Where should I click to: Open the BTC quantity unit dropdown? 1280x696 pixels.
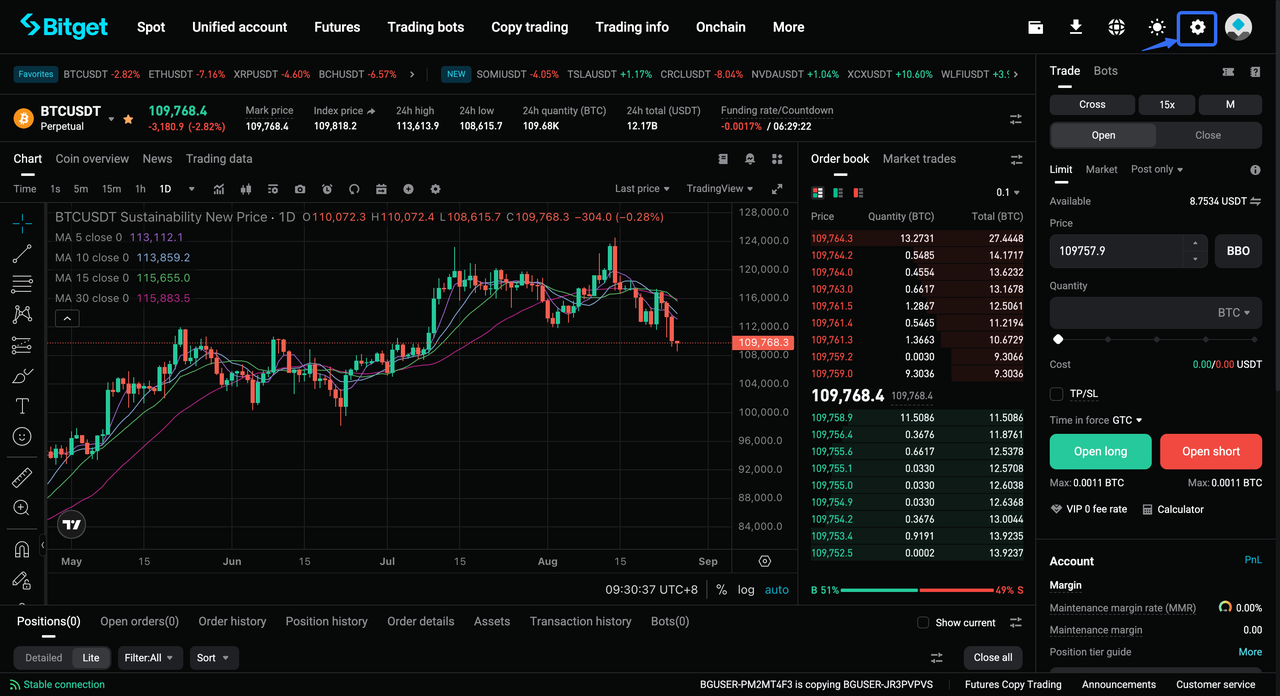(1234, 313)
